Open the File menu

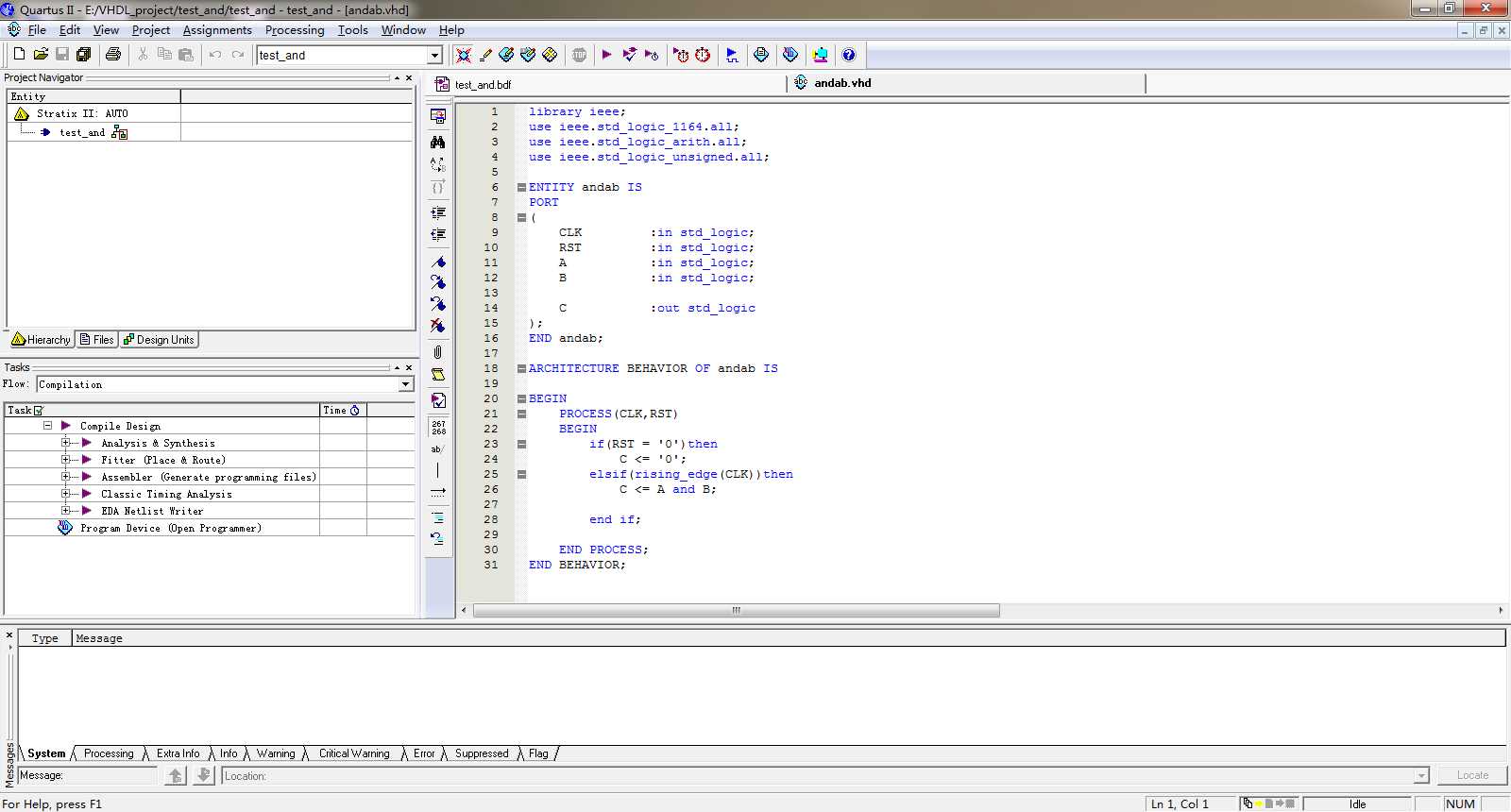point(37,30)
